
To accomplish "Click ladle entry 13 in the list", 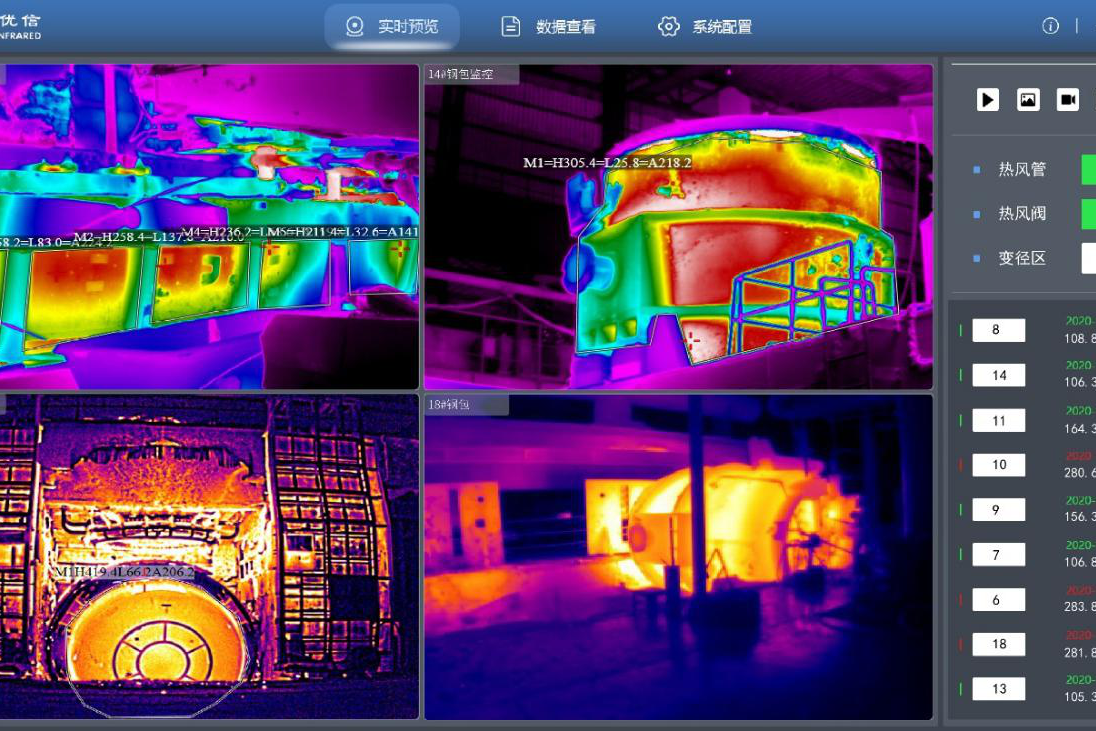I will 998,689.
